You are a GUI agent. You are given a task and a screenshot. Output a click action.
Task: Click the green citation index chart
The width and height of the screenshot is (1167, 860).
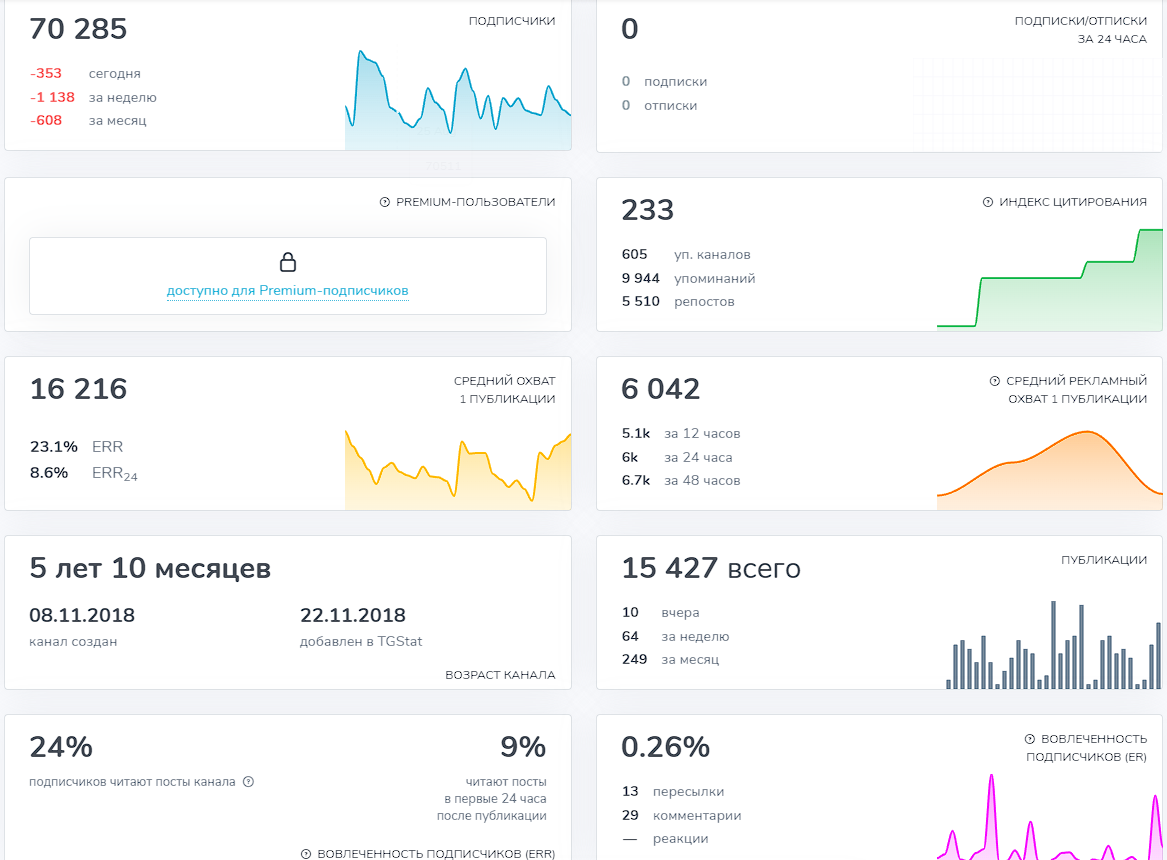click(1049, 279)
